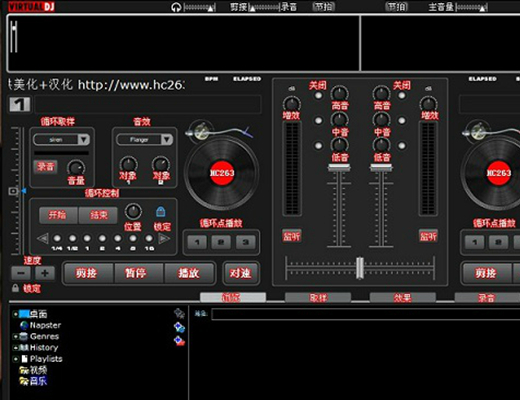Toggle the 4 beat loop button

click(118, 238)
